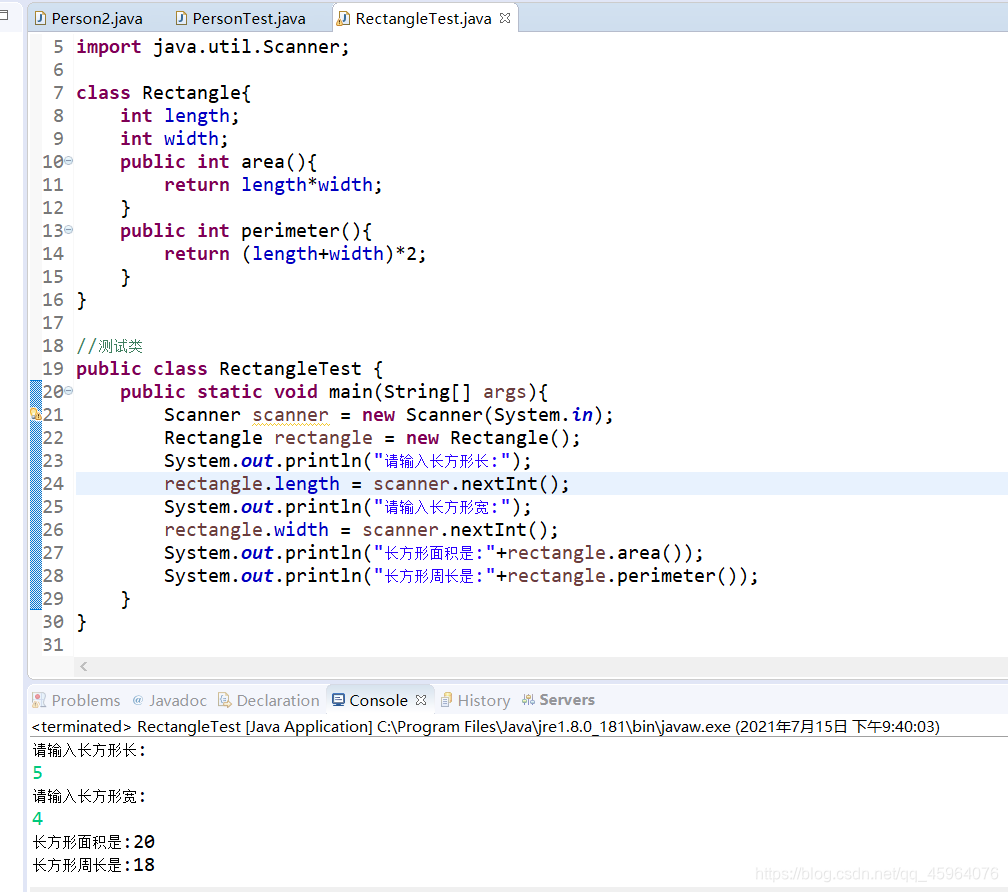Click the string '请输入长方形宽:' on line 25

[442, 508]
